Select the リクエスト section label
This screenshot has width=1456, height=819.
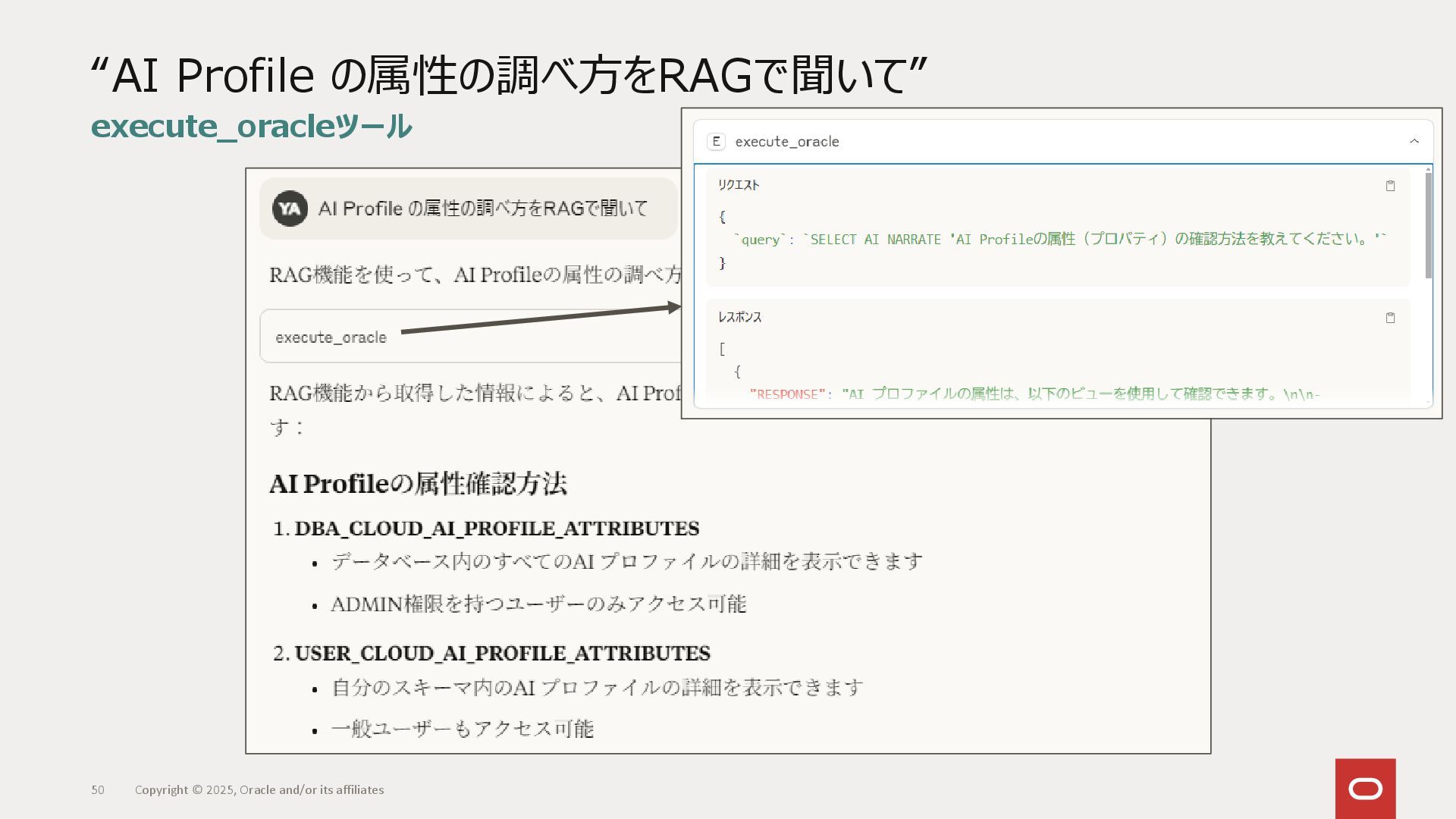(x=739, y=185)
